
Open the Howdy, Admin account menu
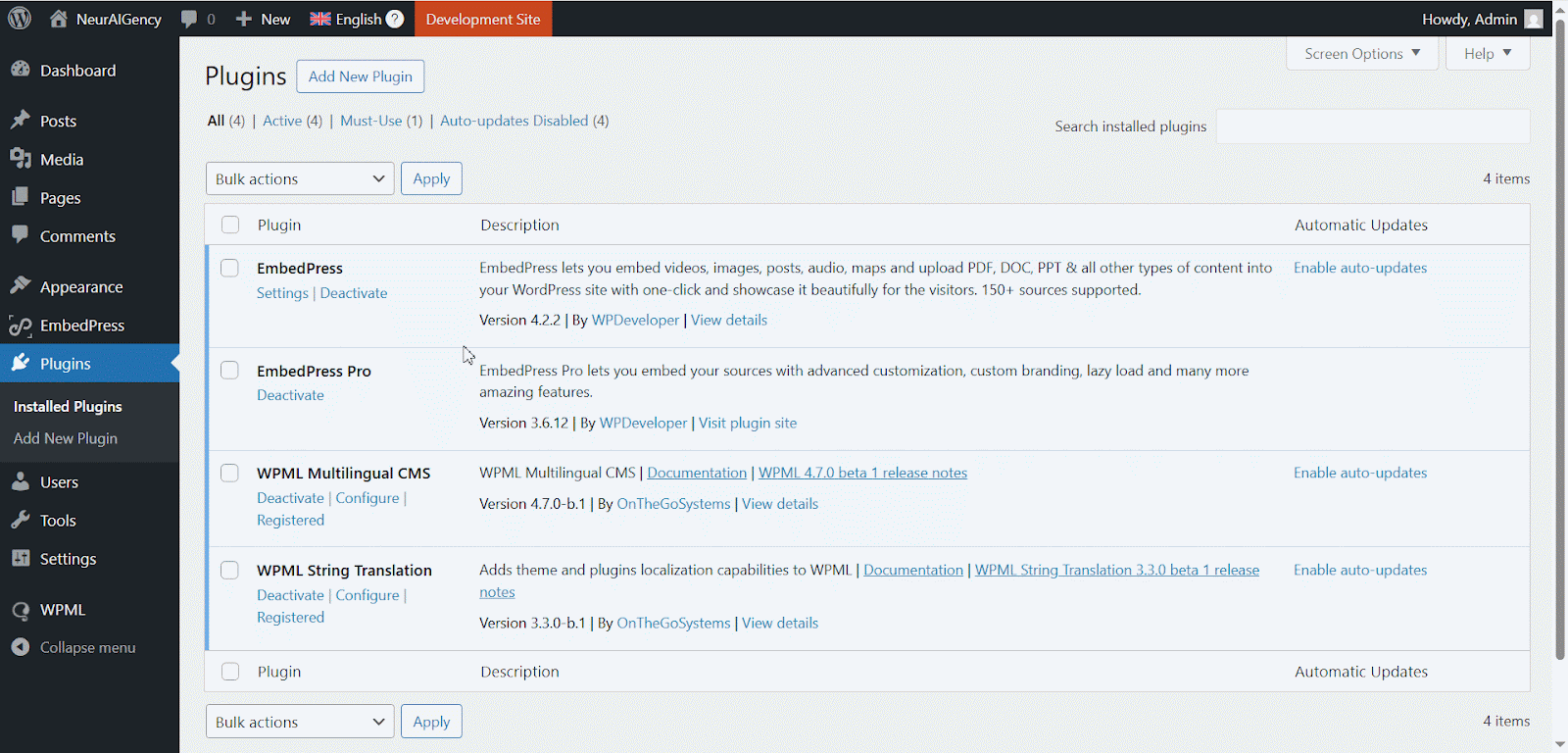pos(1483,19)
